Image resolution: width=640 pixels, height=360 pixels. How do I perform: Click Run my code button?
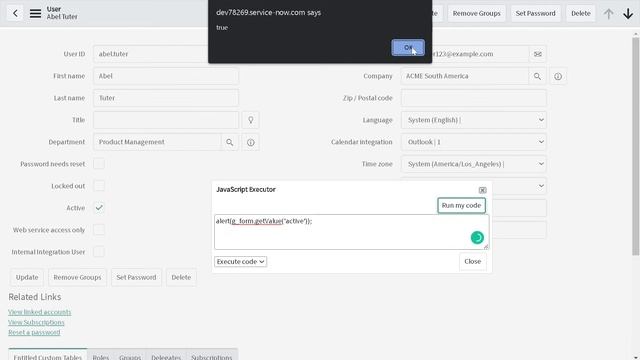(461, 205)
